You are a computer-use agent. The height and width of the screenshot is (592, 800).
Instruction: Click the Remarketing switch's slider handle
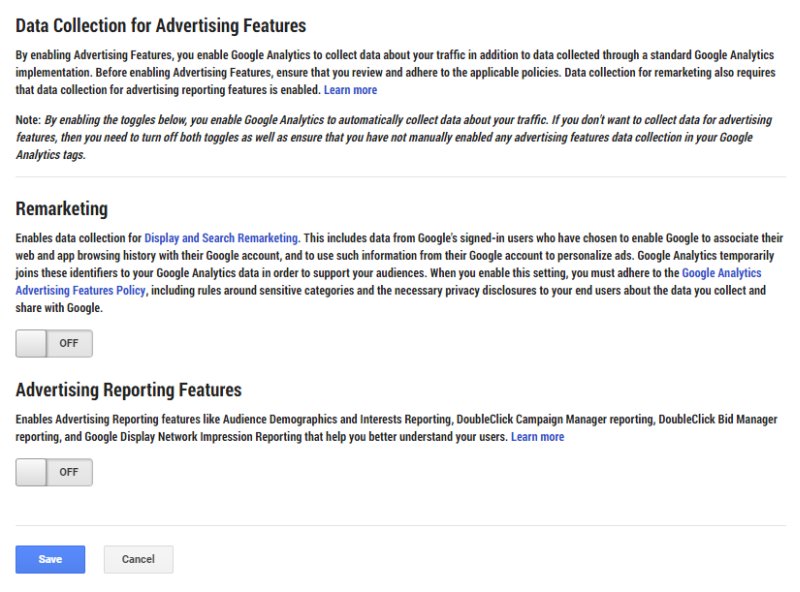point(31,343)
